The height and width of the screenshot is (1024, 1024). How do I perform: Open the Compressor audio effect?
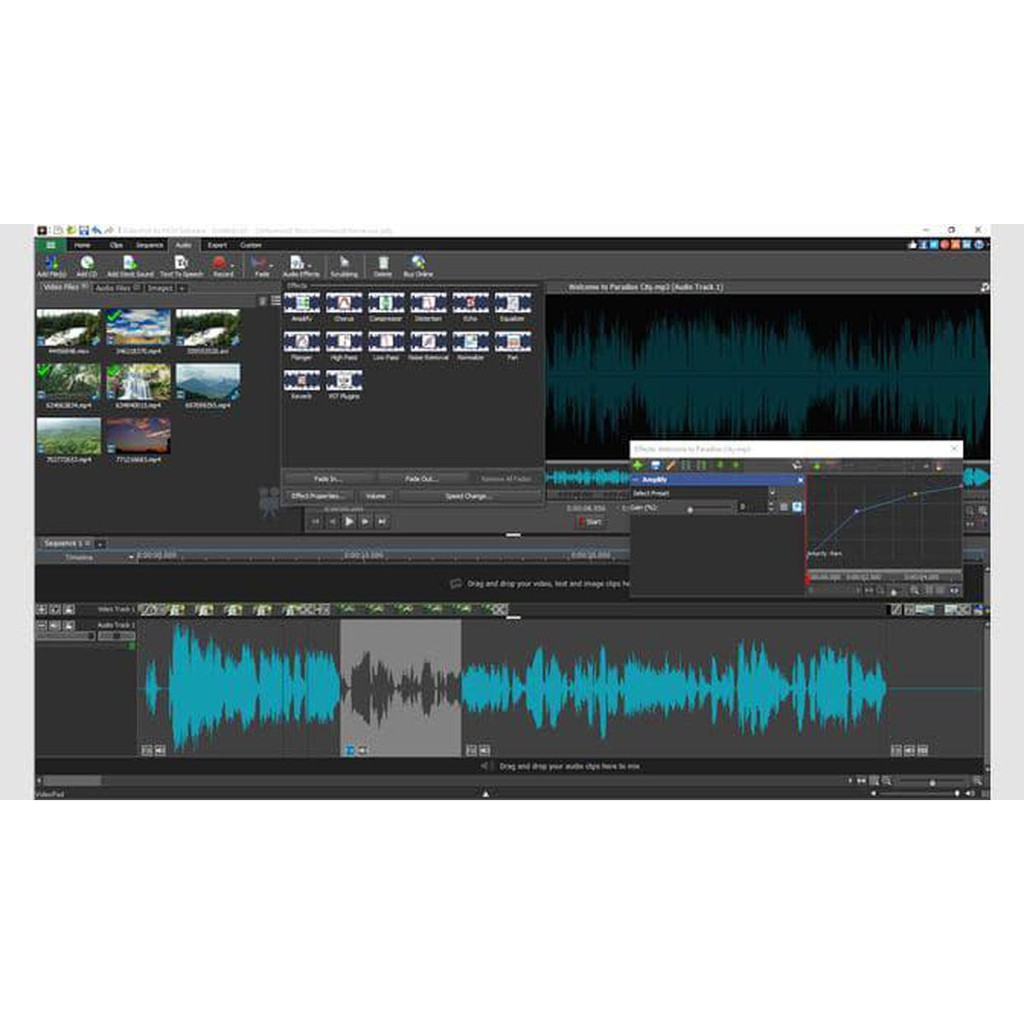[x=385, y=307]
